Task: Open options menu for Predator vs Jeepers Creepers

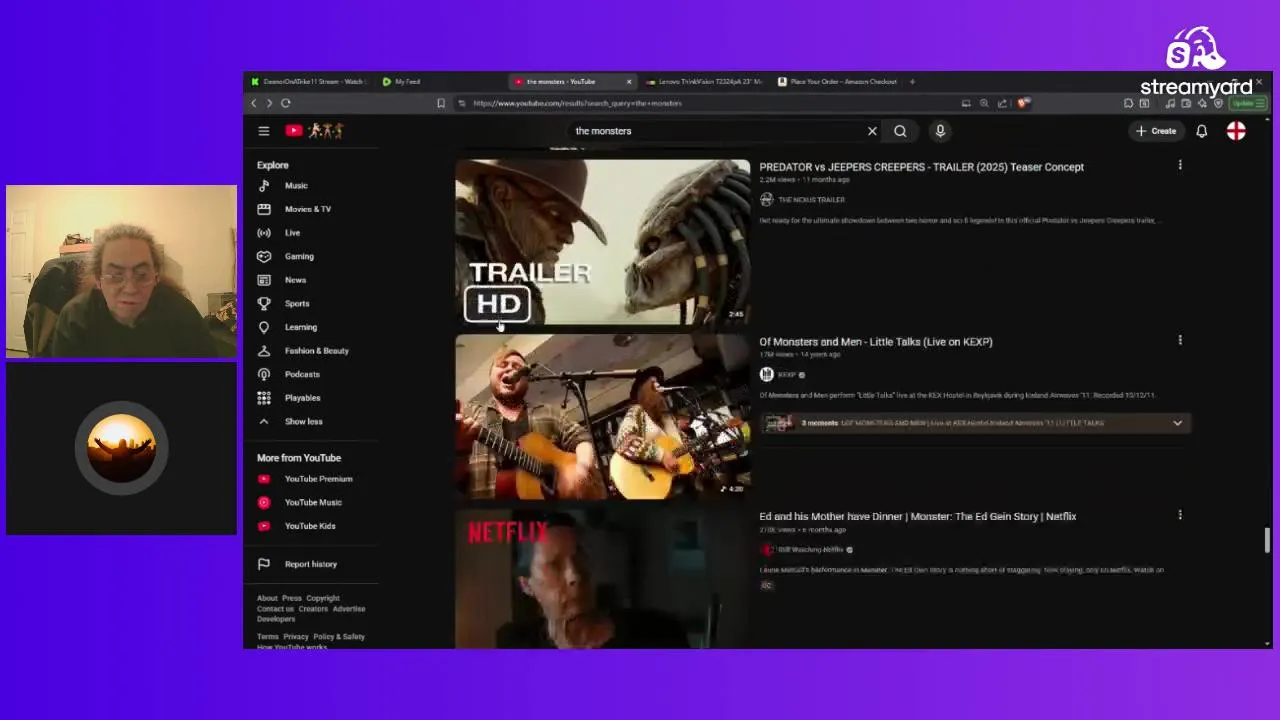Action: [x=1180, y=165]
